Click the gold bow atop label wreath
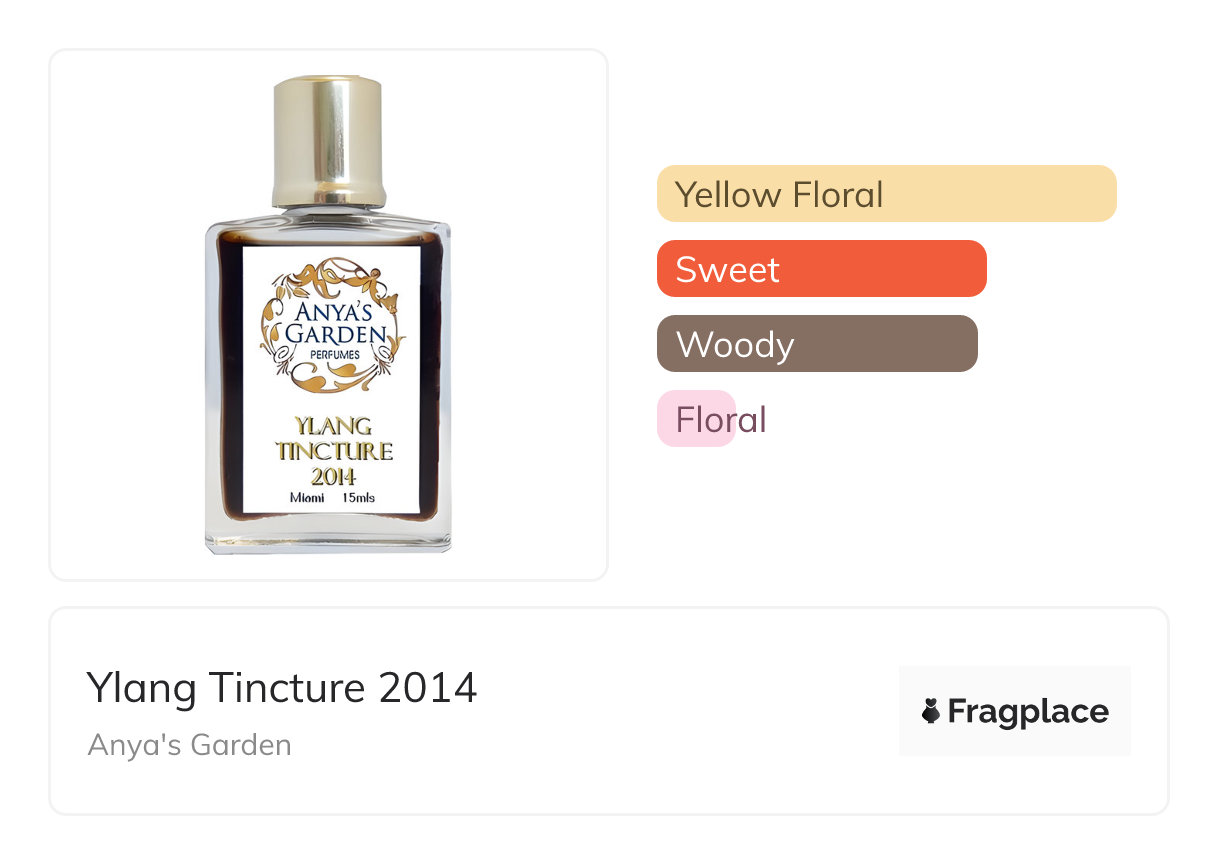The width and height of the screenshot is (1218, 864). pyautogui.click(x=331, y=274)
